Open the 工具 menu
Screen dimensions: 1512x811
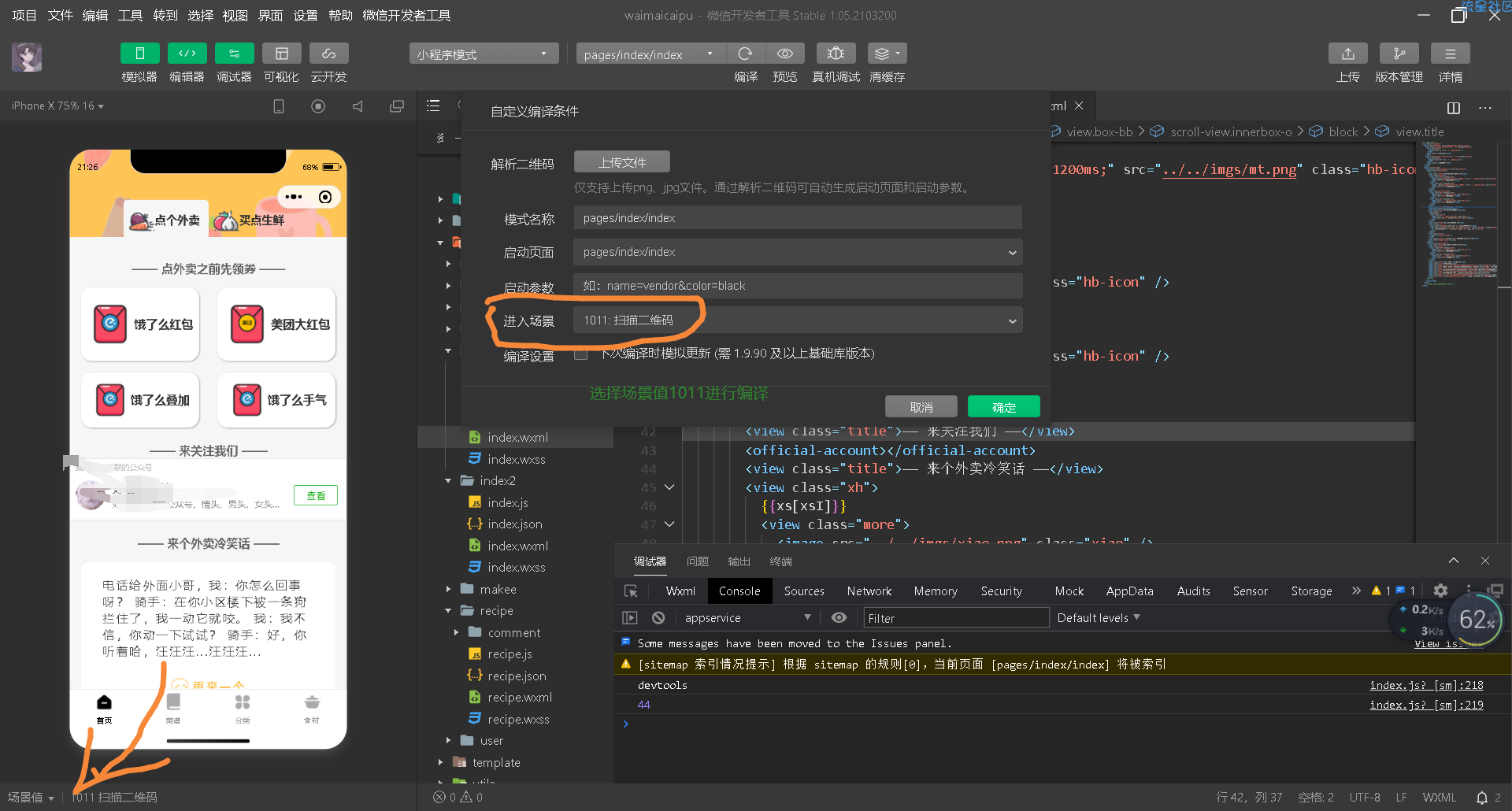click(x=130, y=15)
